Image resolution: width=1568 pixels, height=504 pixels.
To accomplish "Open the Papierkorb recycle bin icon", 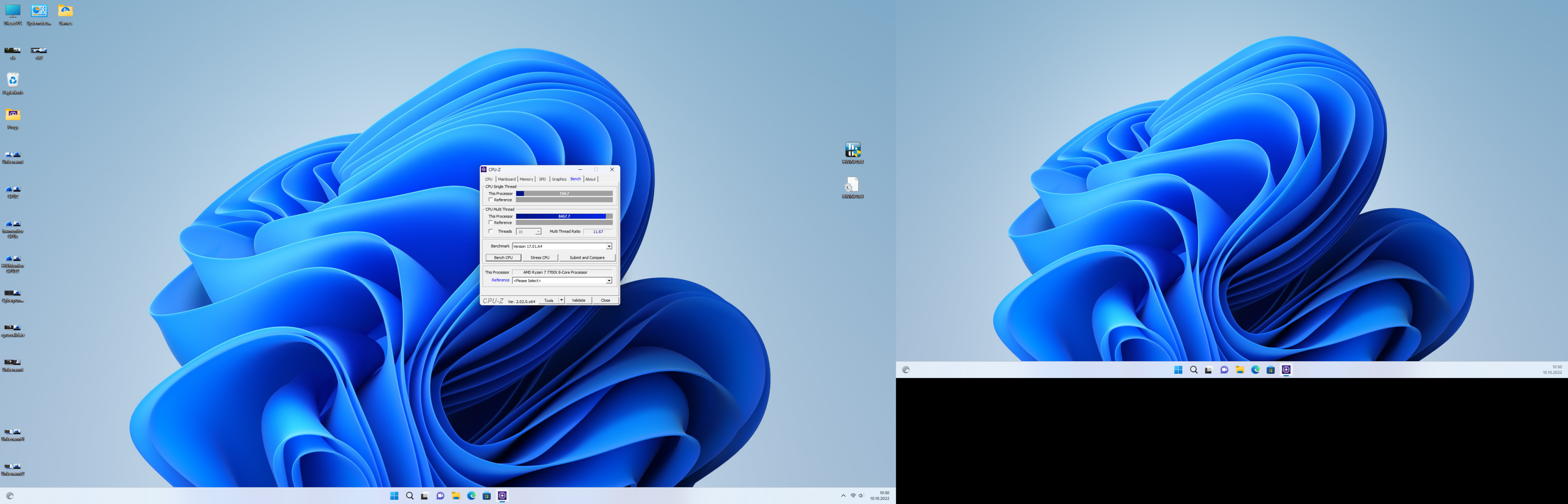I will tap(13, 80).
